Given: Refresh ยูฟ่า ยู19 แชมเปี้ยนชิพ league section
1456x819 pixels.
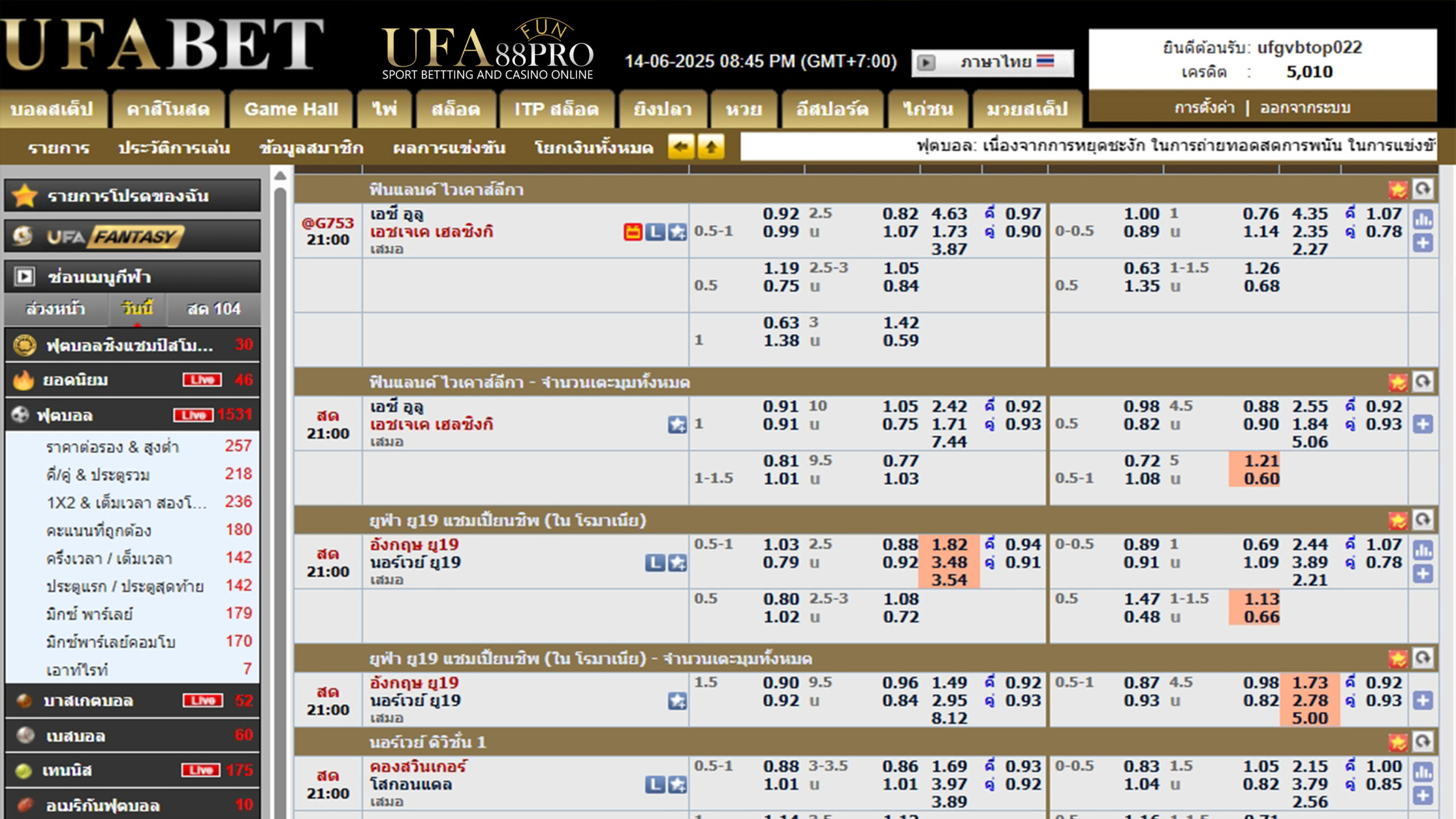Looking at the screenshot, I should (1423, 520).
